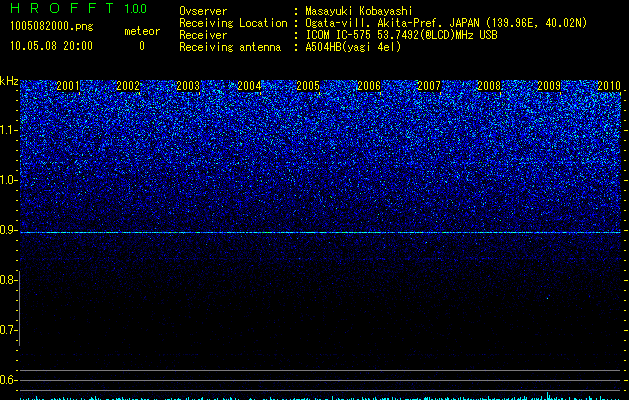The width and height of the screenshot is (629, 400).
Task: Click the meteor count value 0
Action: point(142,46)
